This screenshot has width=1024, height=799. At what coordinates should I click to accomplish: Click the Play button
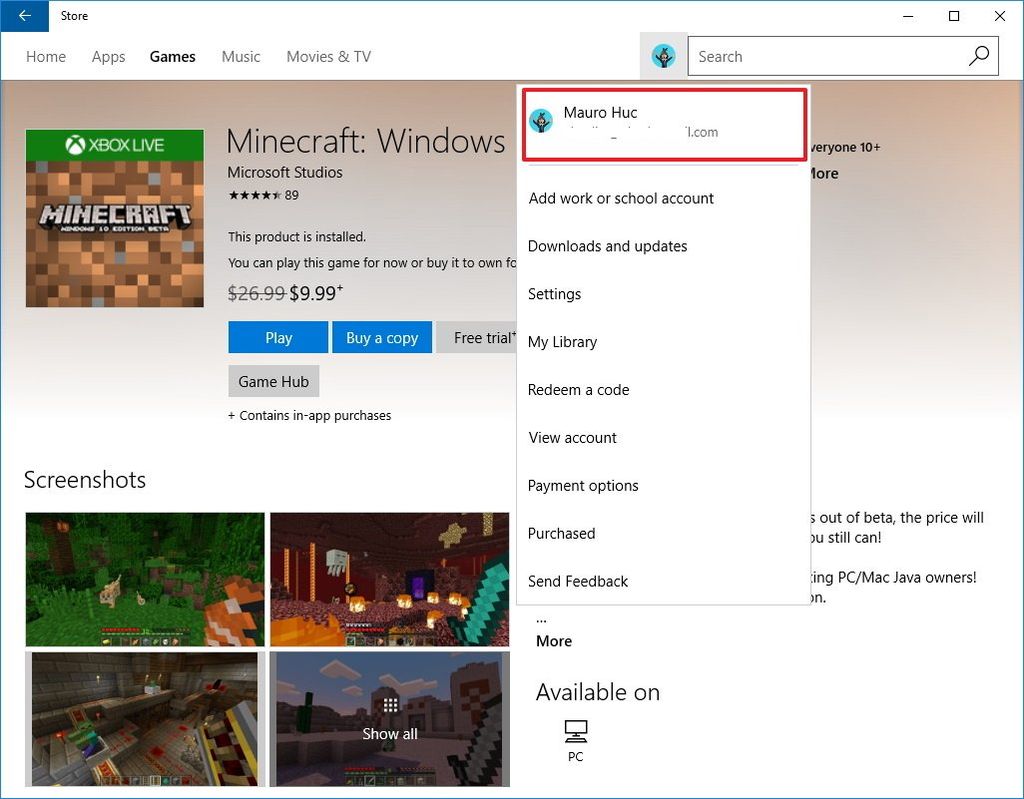(277, 337)
